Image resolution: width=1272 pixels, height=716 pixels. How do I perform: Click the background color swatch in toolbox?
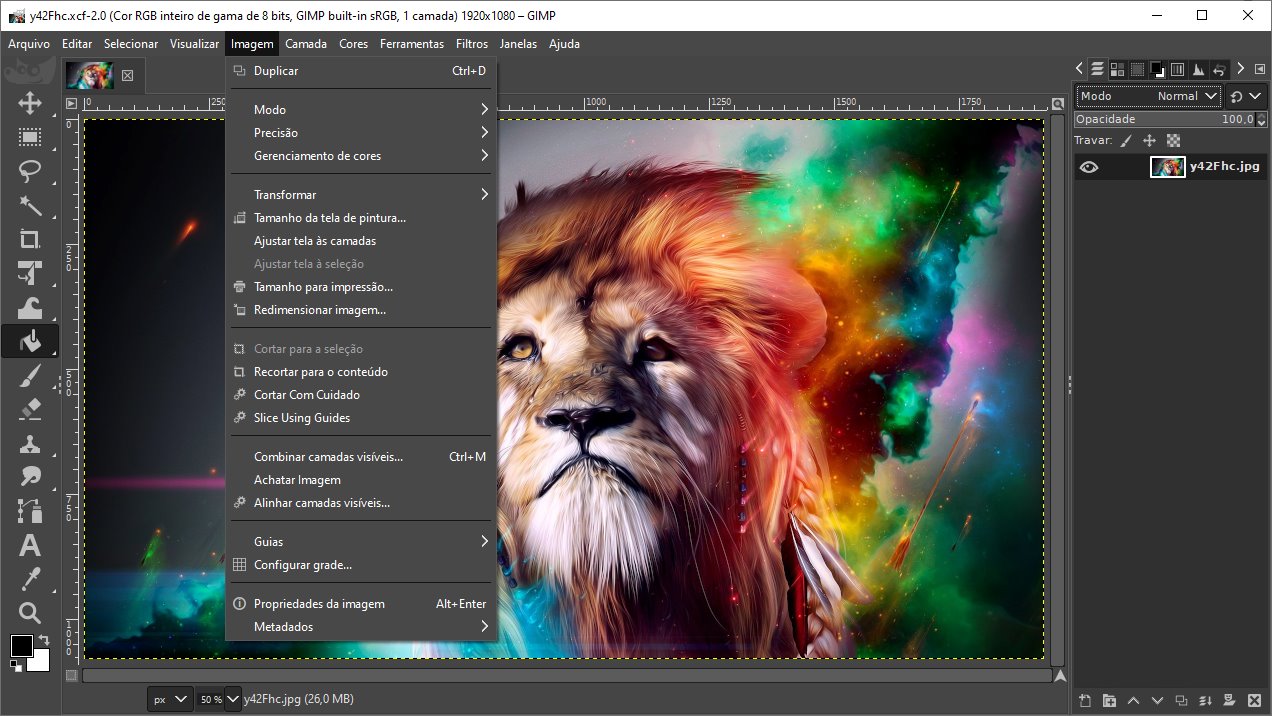pos(41,661)
